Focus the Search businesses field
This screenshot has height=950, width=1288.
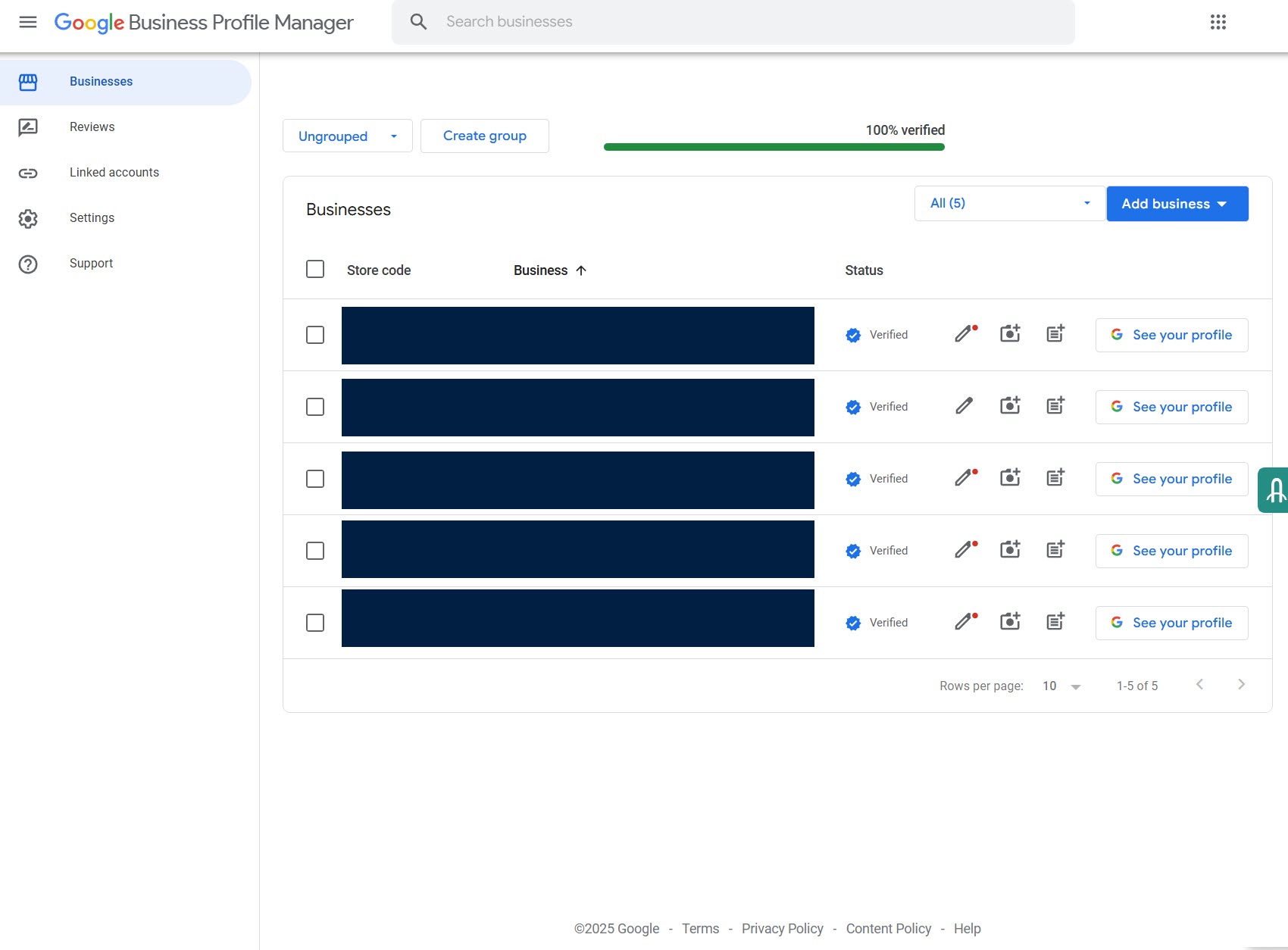tap(733, 22)
